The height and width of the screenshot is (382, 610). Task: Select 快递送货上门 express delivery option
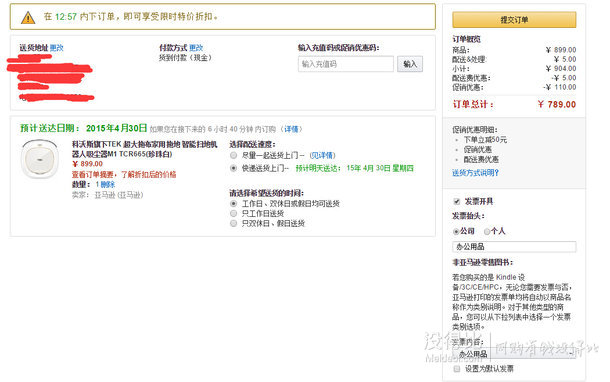pos(233,168)
